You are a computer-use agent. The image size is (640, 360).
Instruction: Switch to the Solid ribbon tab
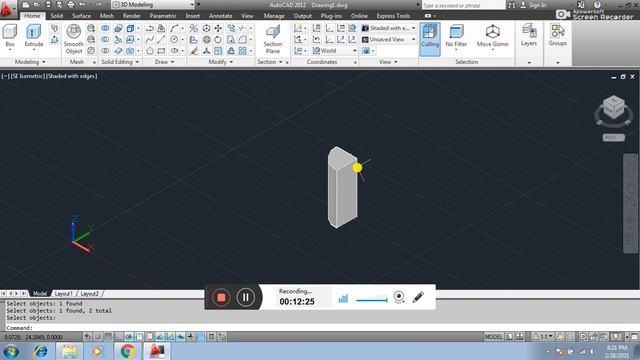[57, 16]
